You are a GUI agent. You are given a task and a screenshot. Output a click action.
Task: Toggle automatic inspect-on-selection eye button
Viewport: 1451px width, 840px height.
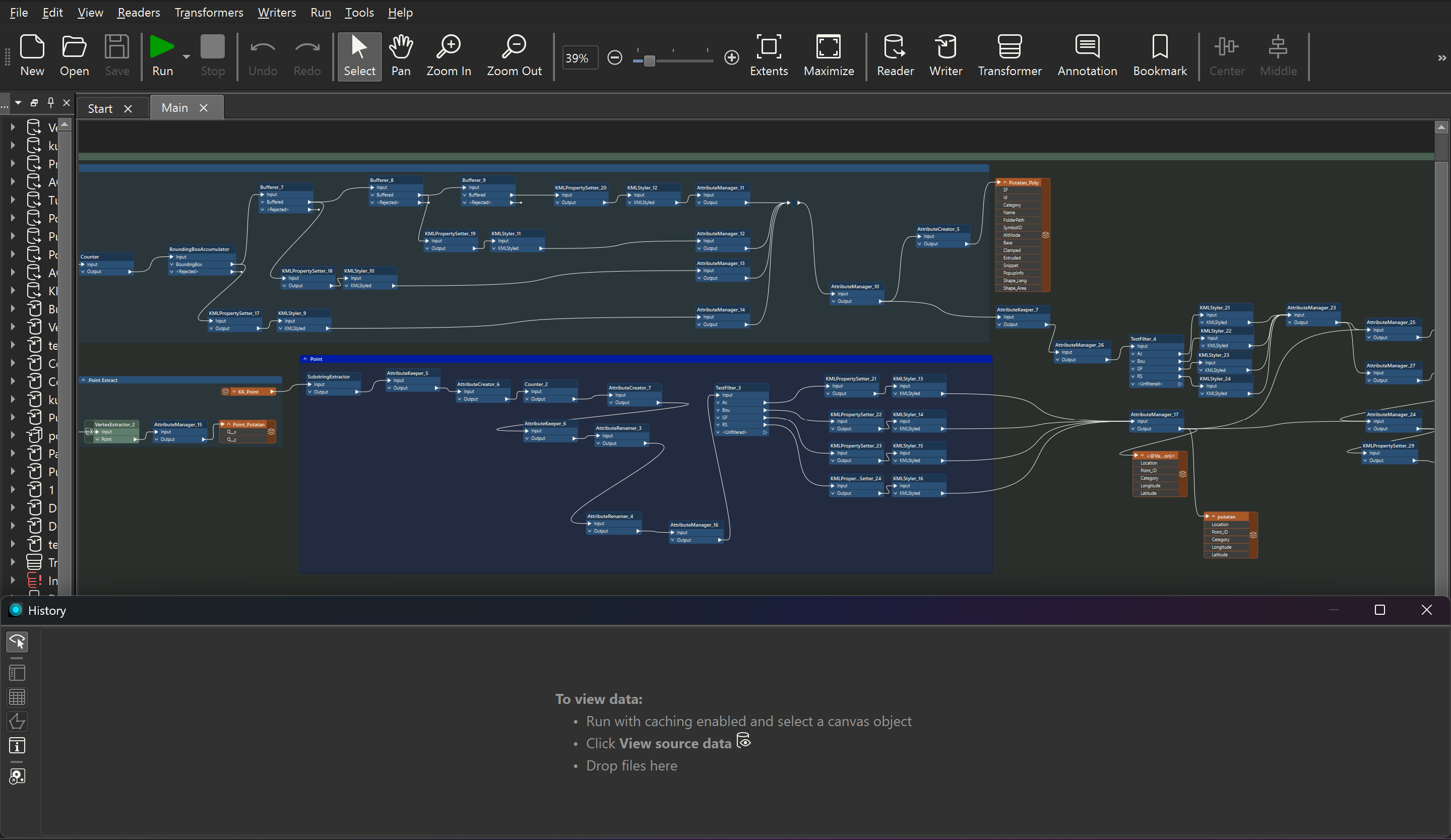[x=17, y=641]
